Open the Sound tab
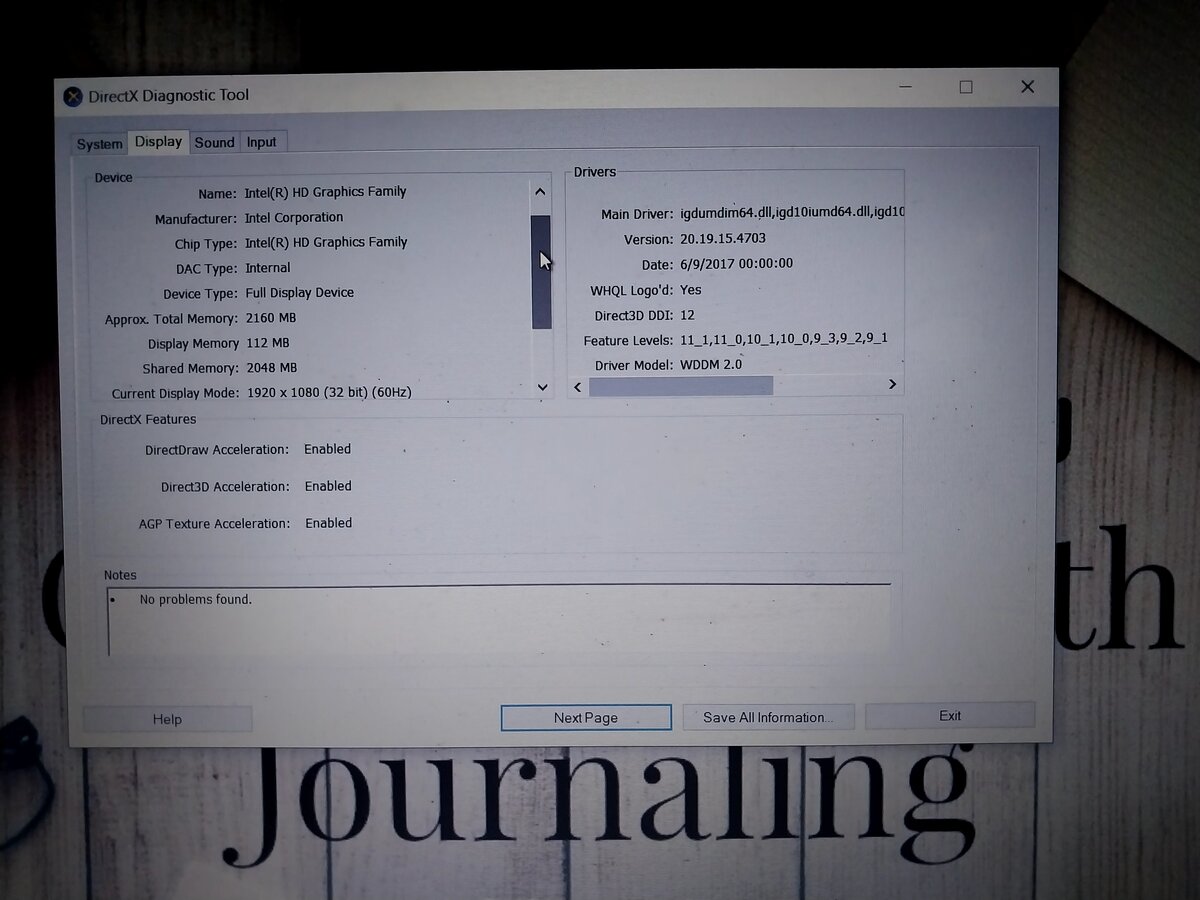 (x=214, y=143)
